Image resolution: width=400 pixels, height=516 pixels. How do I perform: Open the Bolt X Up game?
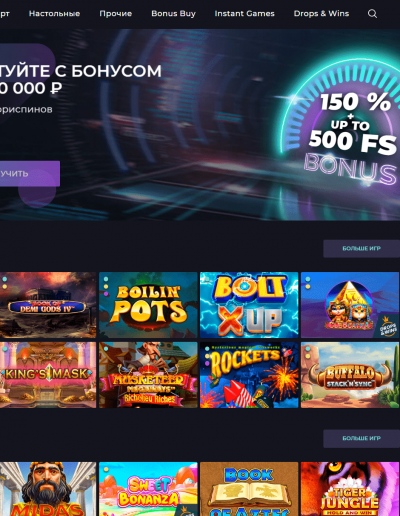(x=249, y=305)
